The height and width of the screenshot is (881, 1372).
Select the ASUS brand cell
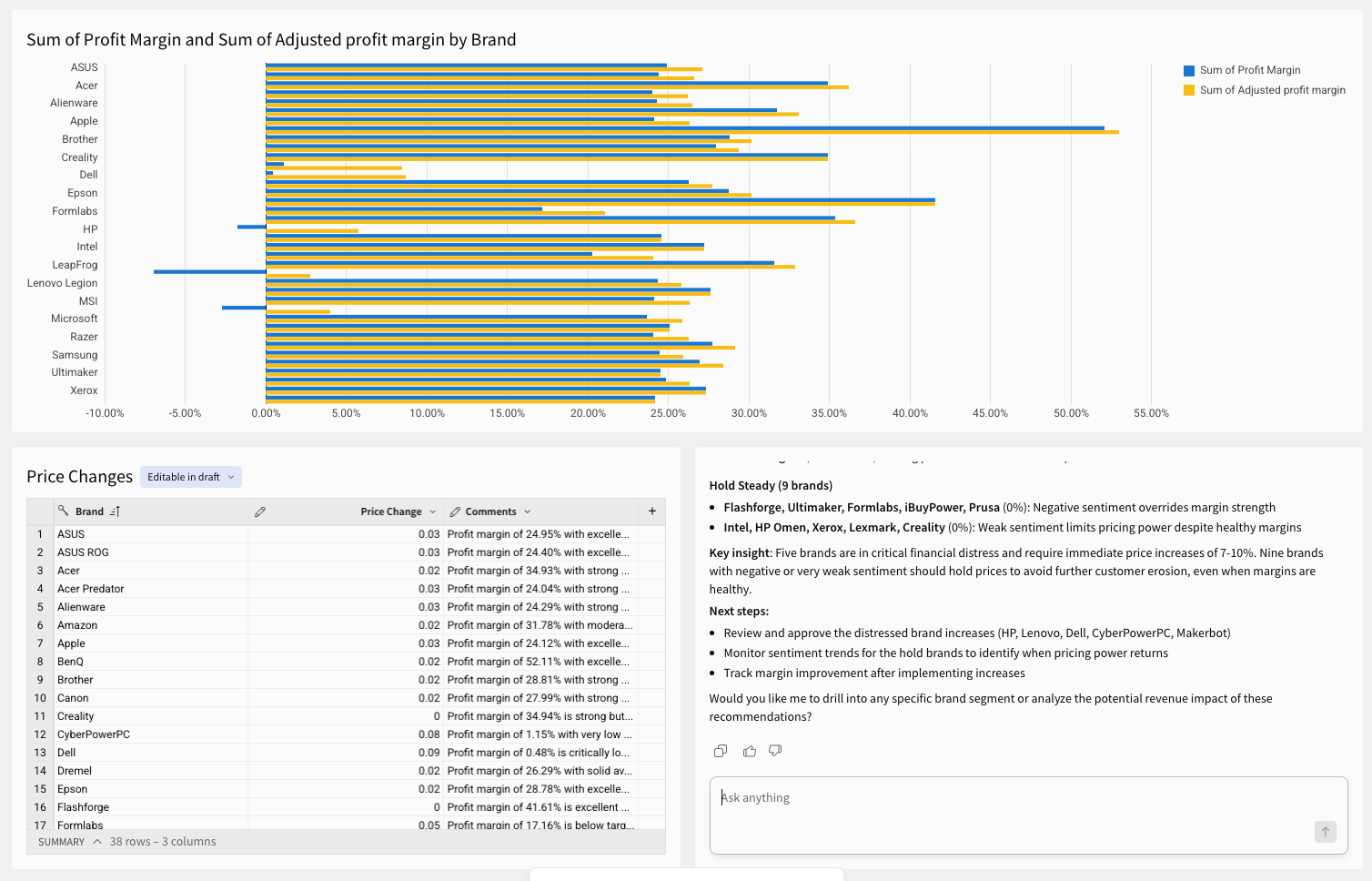click(151, 534)
